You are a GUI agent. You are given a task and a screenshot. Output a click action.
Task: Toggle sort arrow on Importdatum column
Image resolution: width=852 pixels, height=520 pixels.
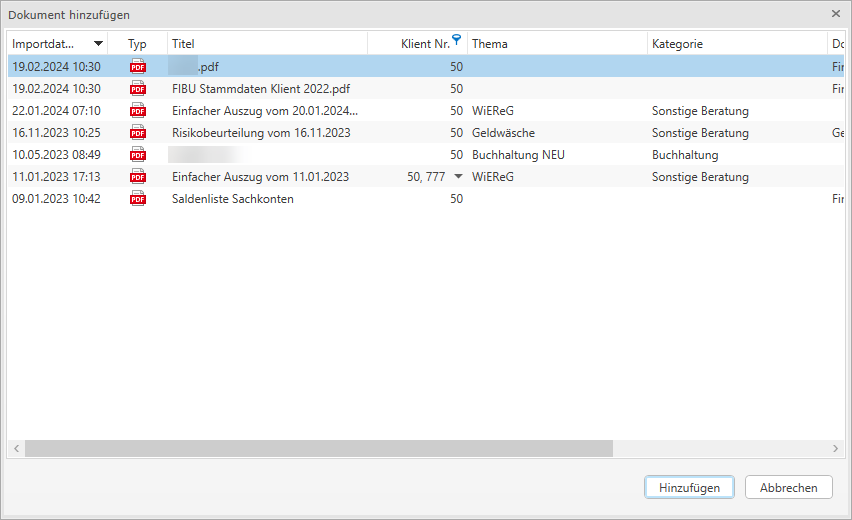98,44
